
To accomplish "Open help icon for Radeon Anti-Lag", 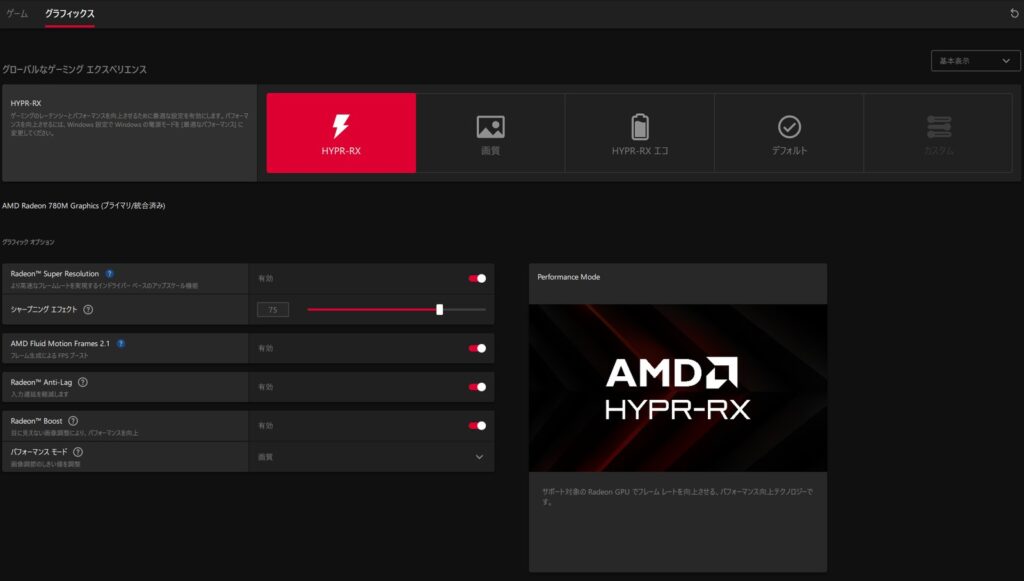I will (83, 382).
